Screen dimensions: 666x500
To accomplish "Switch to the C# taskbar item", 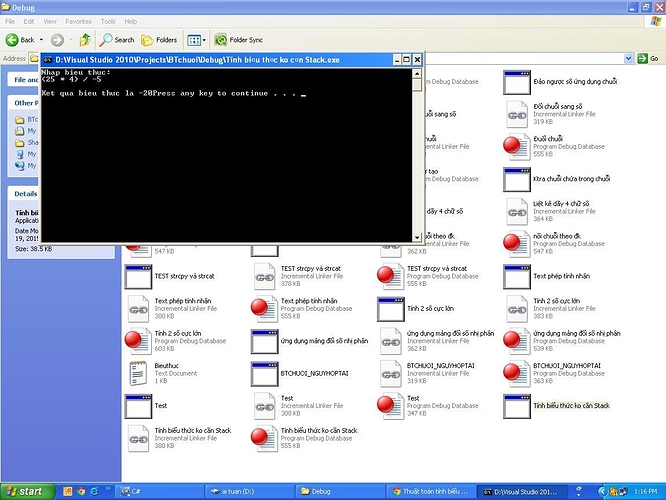I will (159, 492).
